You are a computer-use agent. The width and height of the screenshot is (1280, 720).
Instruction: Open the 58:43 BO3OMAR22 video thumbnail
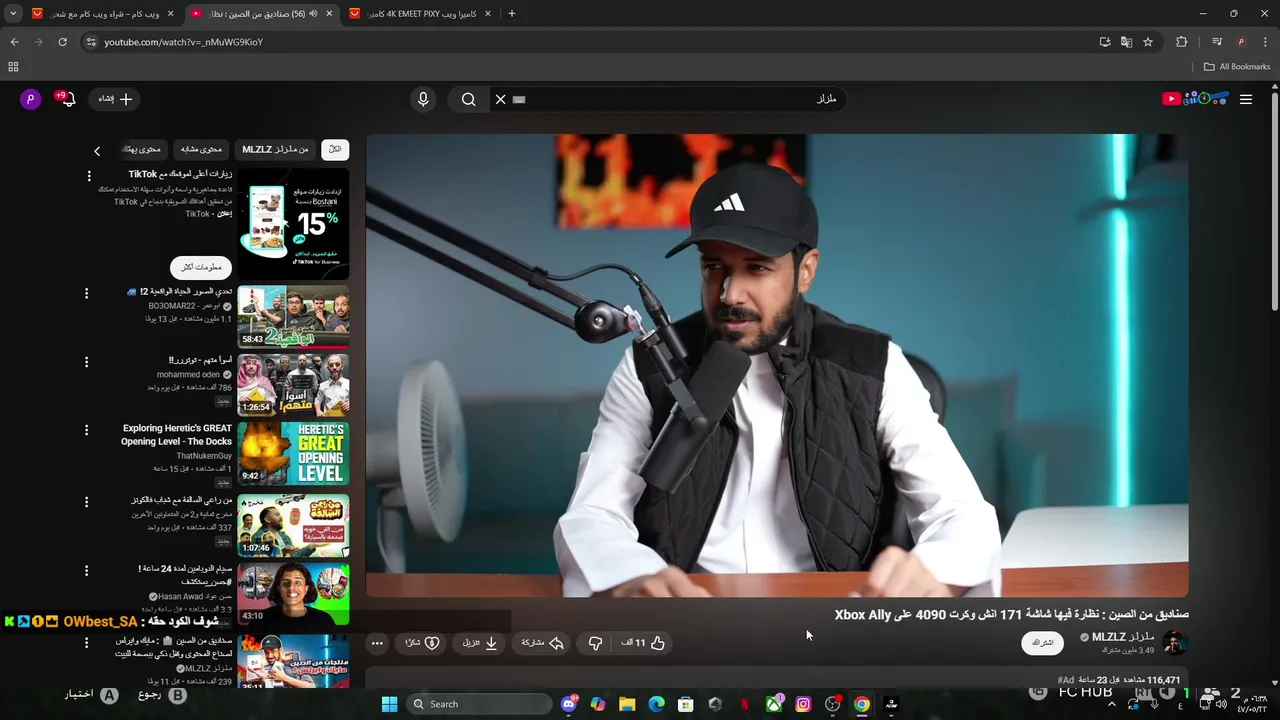coord(293,317)
